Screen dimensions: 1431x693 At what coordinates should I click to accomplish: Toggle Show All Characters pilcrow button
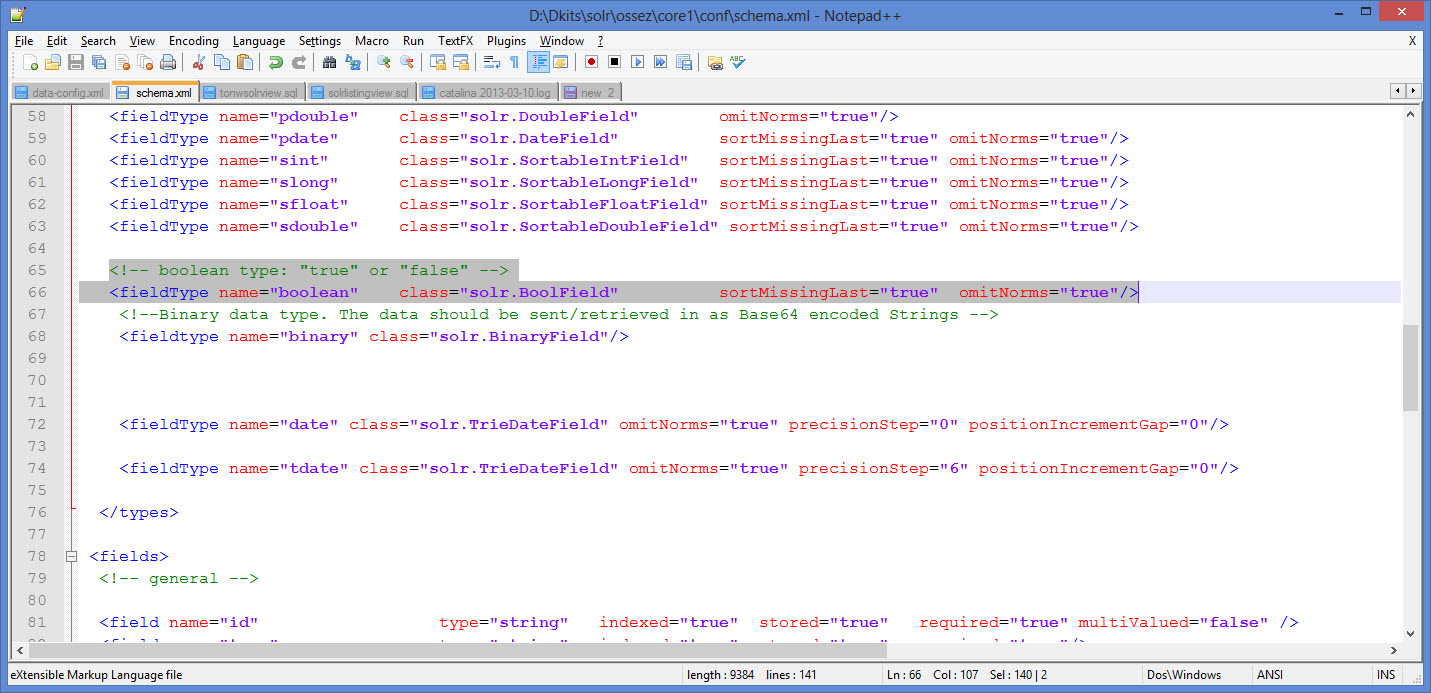coord(514,62)
